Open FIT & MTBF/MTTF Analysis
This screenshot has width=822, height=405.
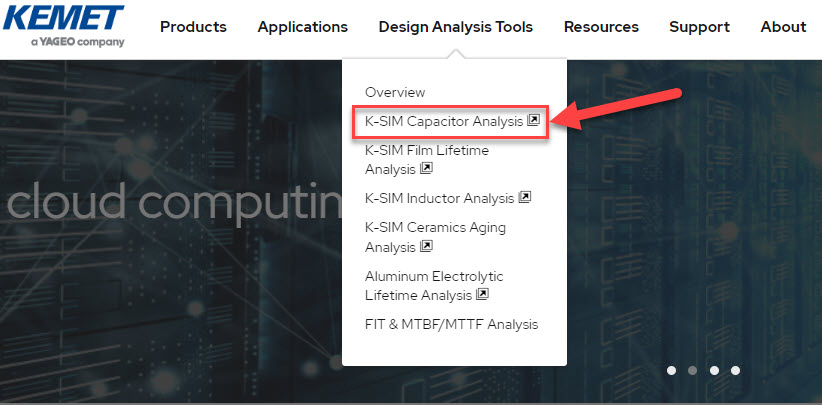click(x=451, y=324)
